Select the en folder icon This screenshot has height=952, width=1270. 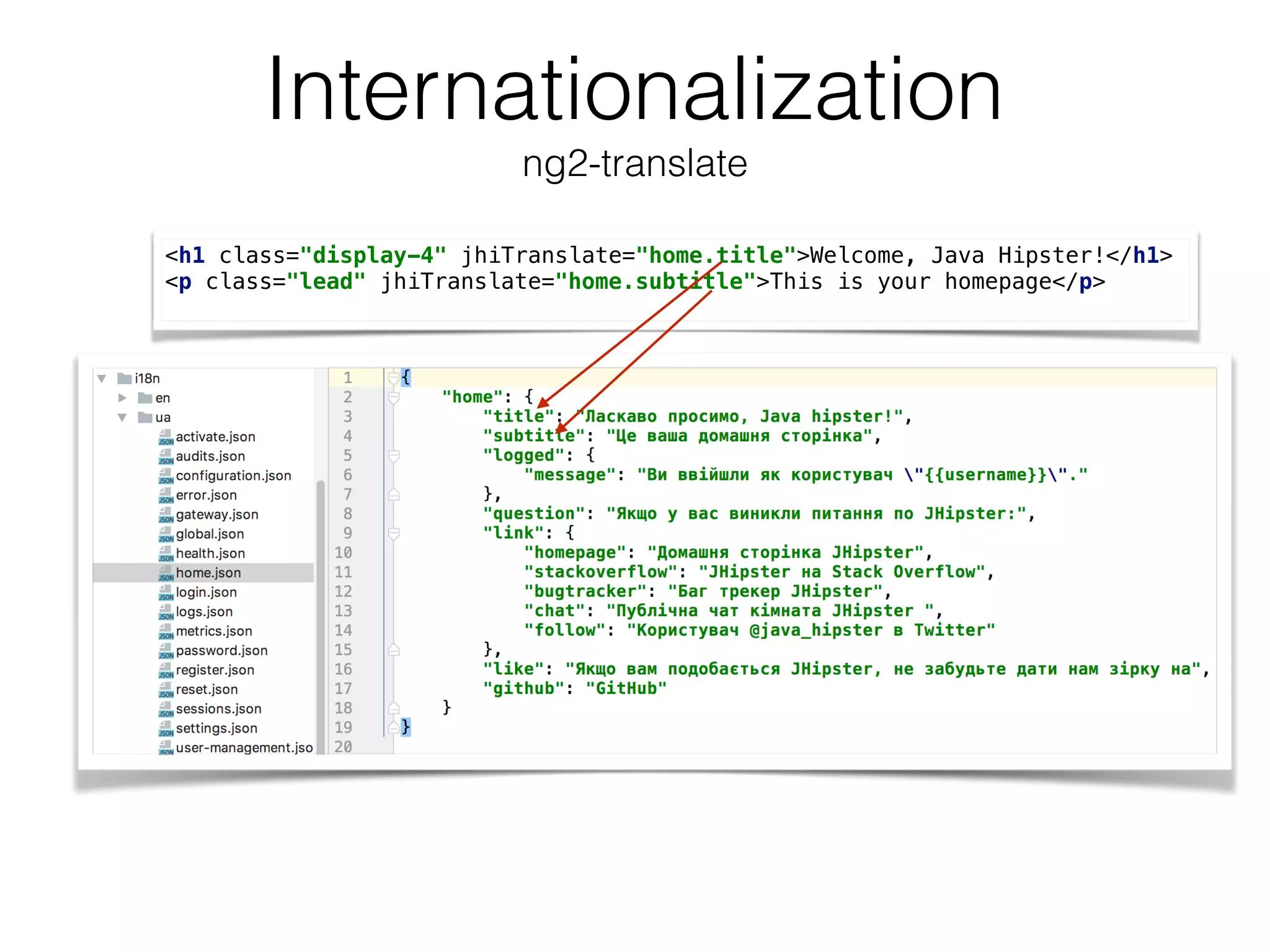[145, 397]
